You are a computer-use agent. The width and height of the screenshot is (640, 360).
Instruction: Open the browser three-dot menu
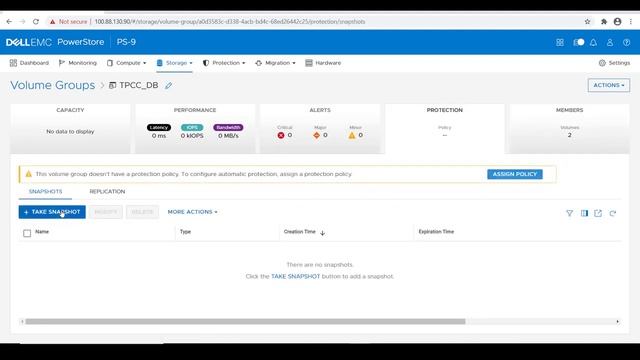pyautogui.click(x=631, y=22)
